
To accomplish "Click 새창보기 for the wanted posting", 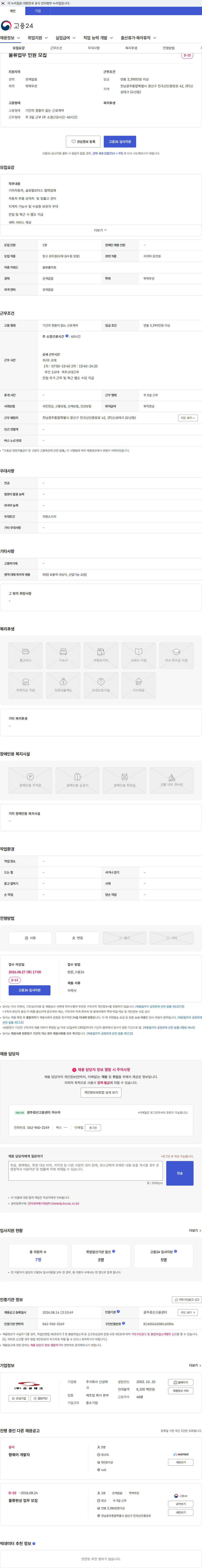I will point(181,1462).
